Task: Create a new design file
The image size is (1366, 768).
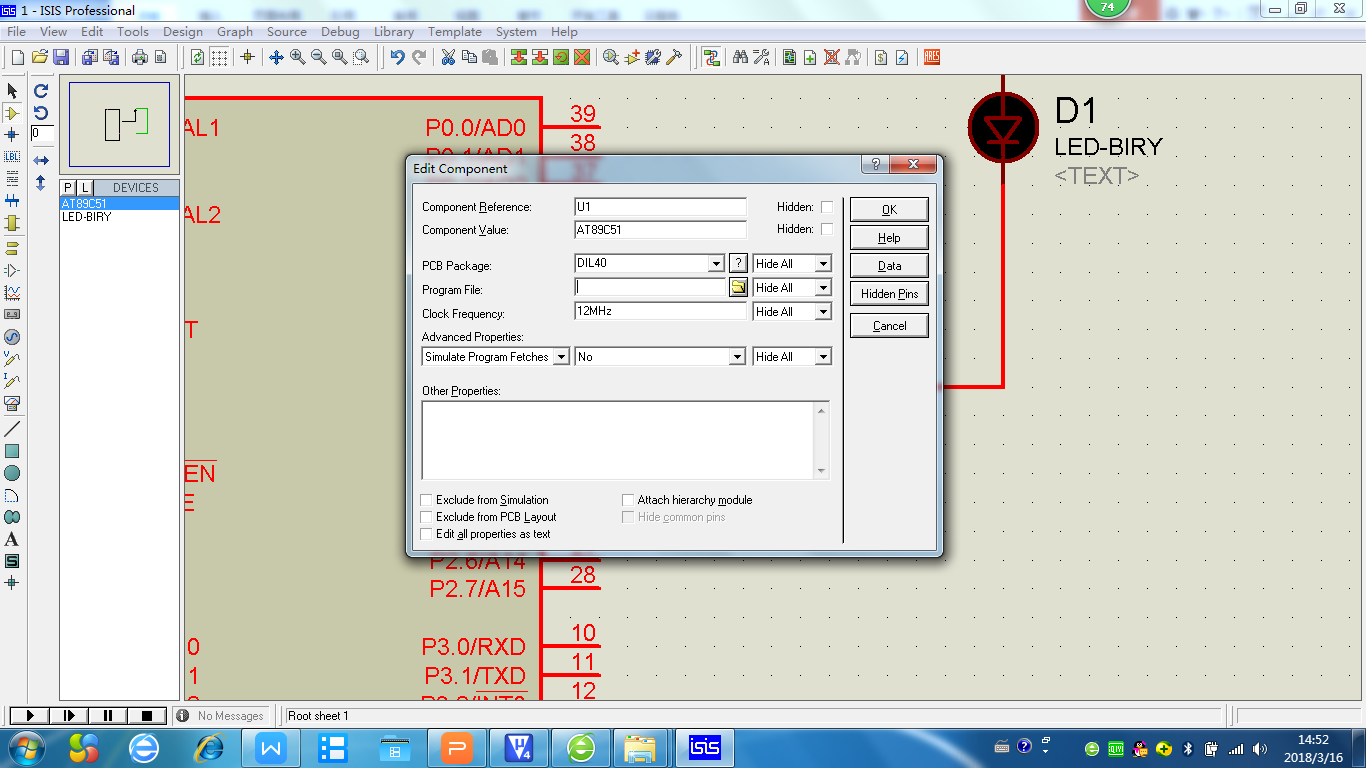Action: pos(17,57)
